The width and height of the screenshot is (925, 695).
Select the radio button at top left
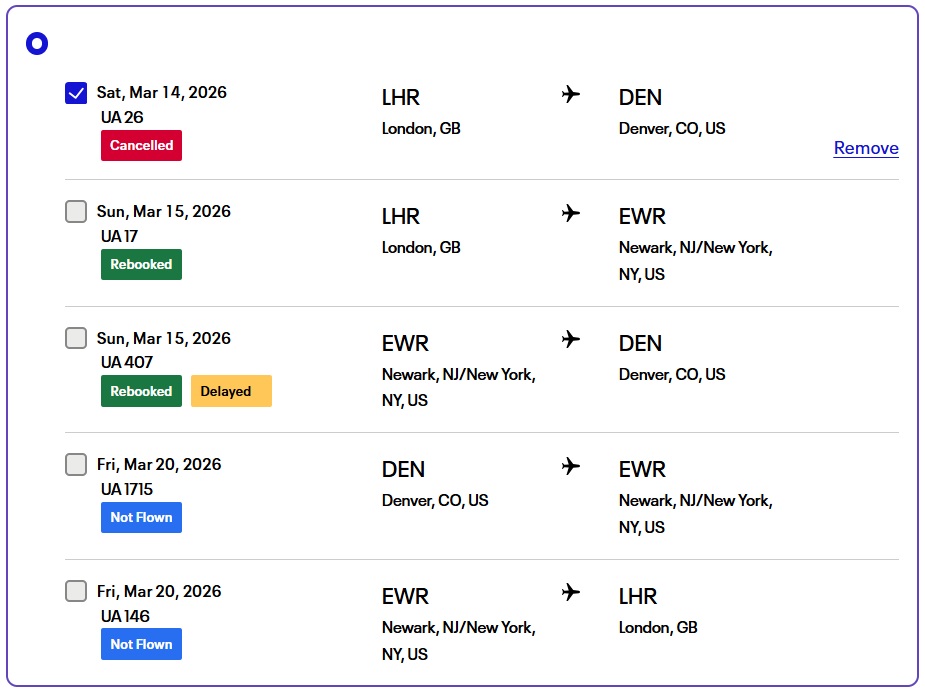click(x=37, y=44)
